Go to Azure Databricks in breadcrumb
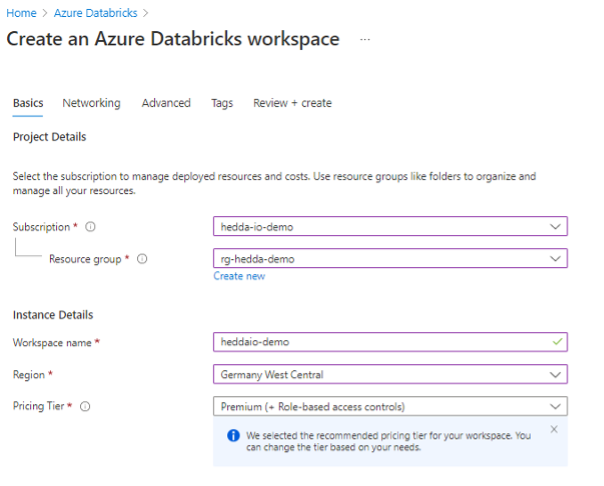Viewport: 604px width, 486px height. click(95, 13)
